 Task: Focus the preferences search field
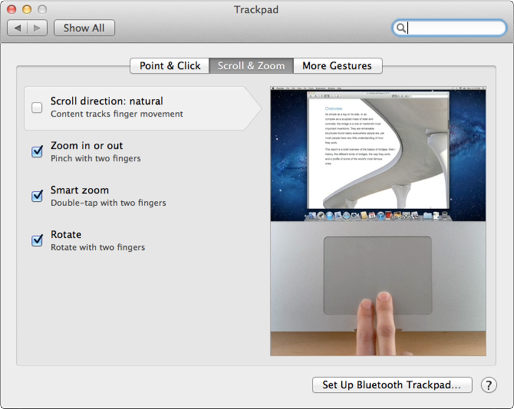point(449,28)
